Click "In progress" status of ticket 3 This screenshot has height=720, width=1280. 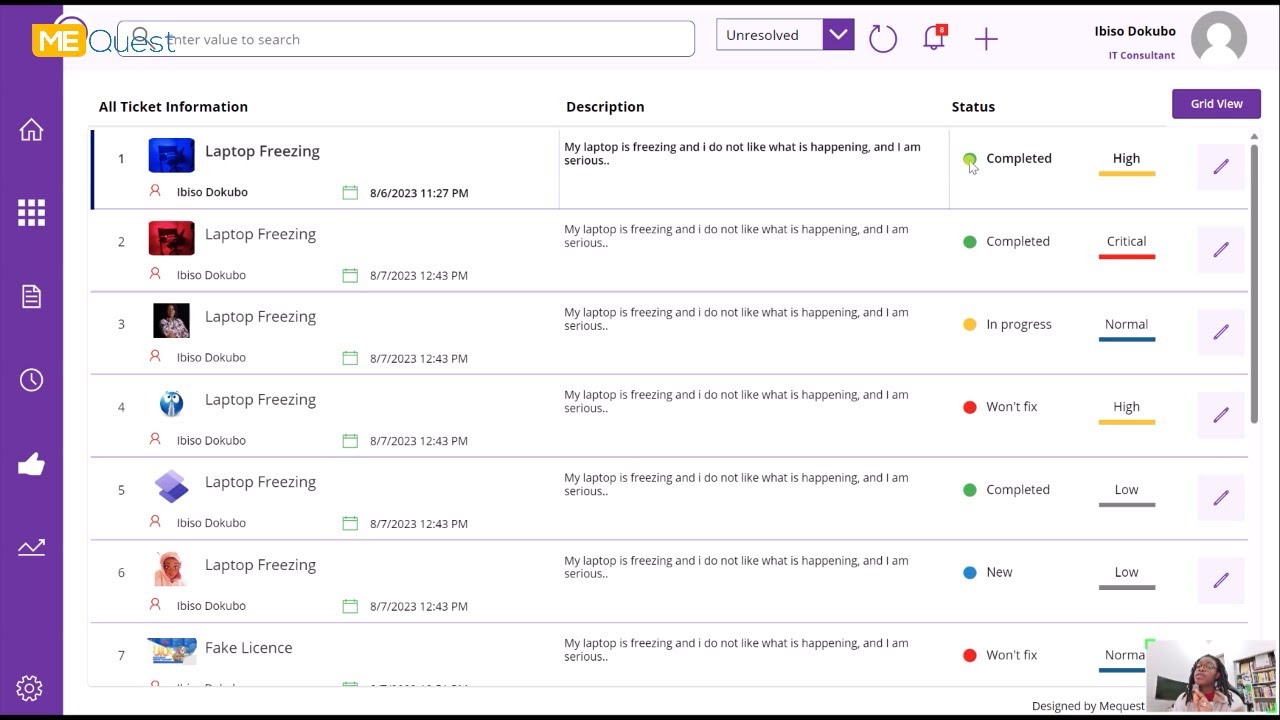(1019, 324)
